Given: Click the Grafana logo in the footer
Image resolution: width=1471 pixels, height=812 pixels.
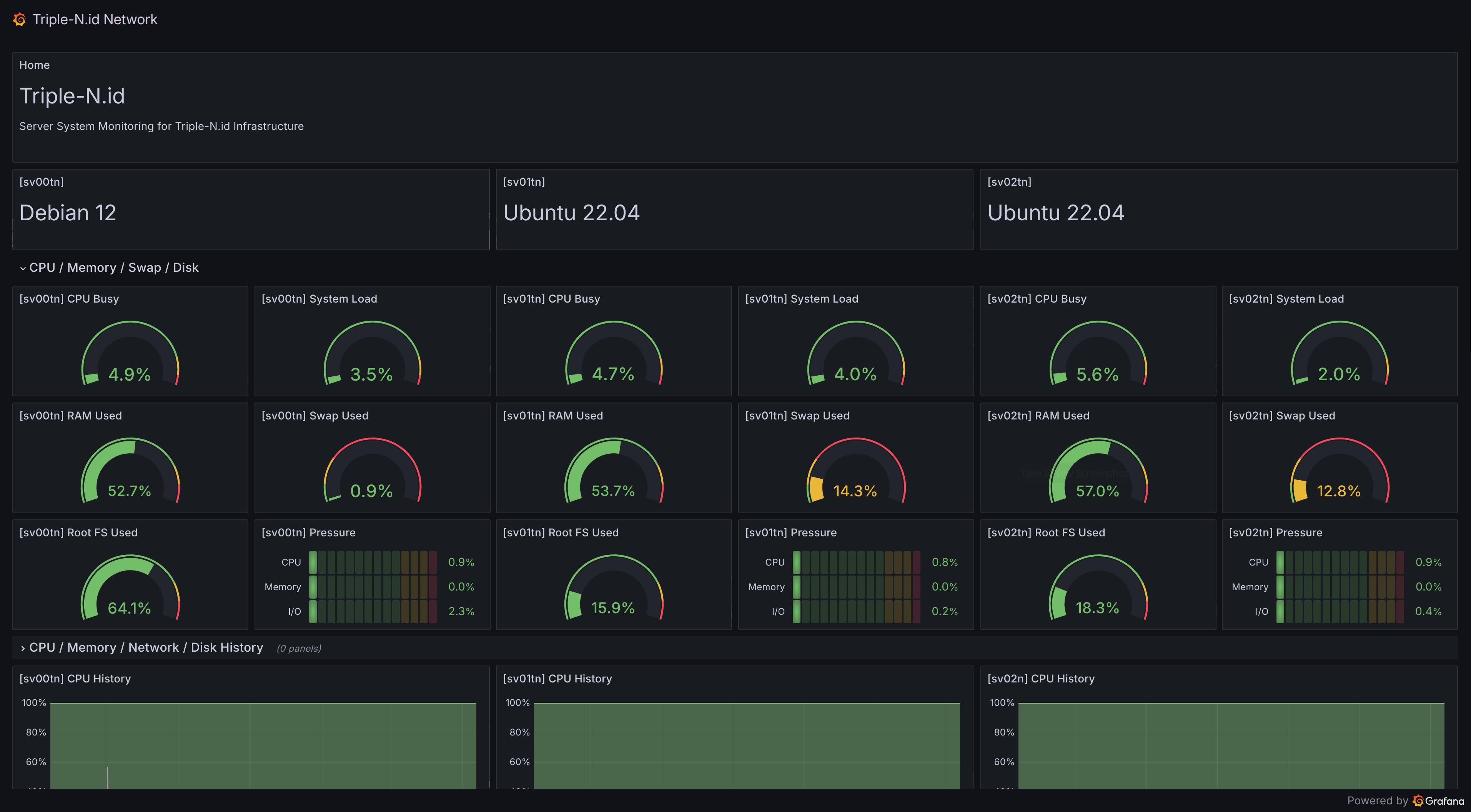Looking at the screenshot, I should tap(1418, 800).
